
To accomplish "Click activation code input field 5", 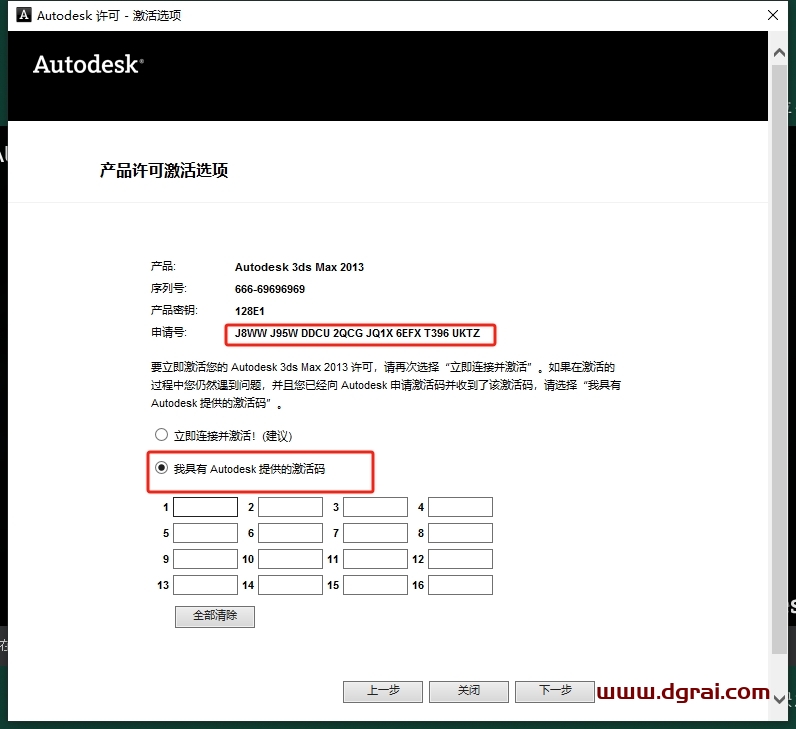I will point(206,533).
